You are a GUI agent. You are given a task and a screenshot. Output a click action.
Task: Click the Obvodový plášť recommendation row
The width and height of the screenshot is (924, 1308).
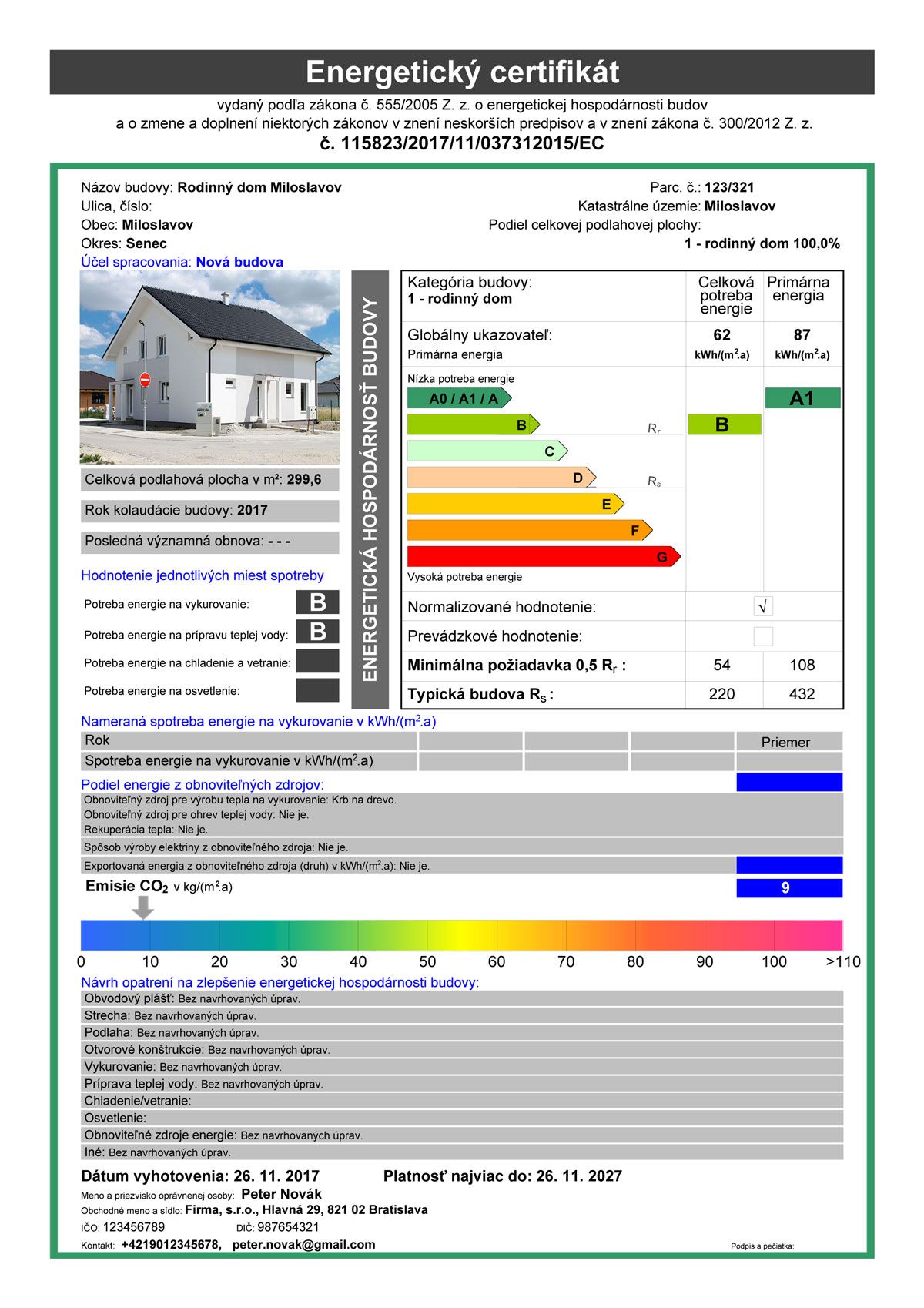(462, 998)
